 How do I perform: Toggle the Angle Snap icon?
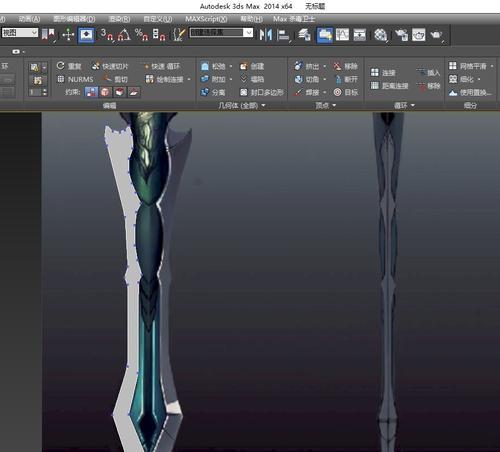pos(124,35)
